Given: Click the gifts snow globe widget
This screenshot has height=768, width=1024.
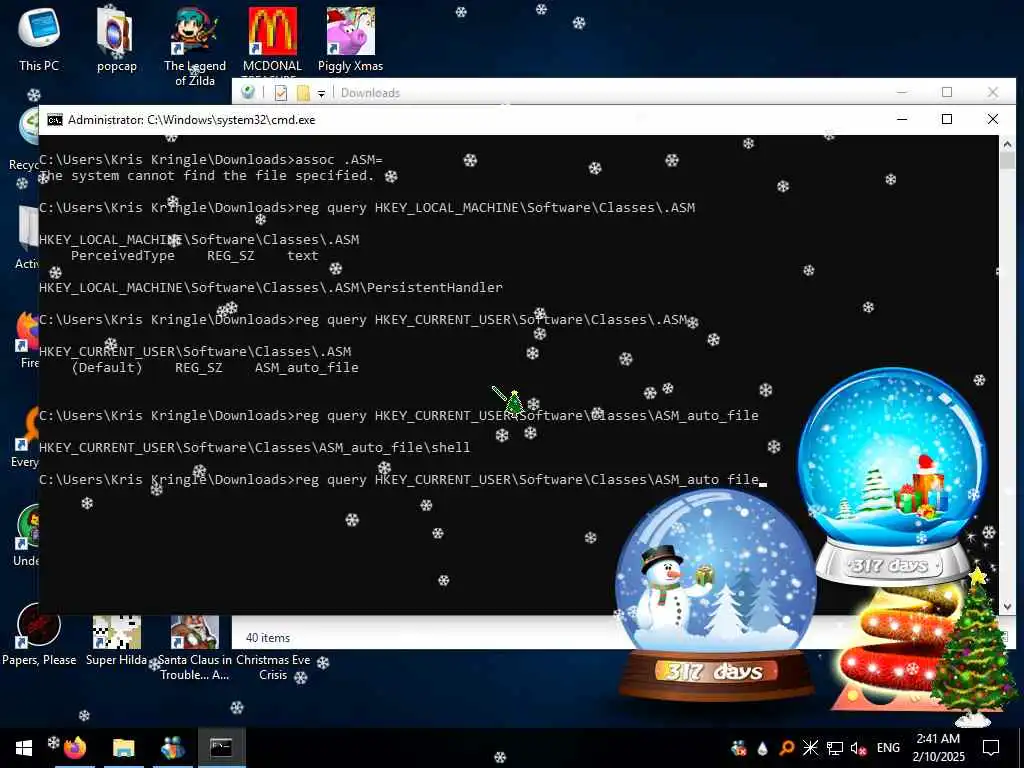Looking at the screenshot, I should click(x=891, y=475).
